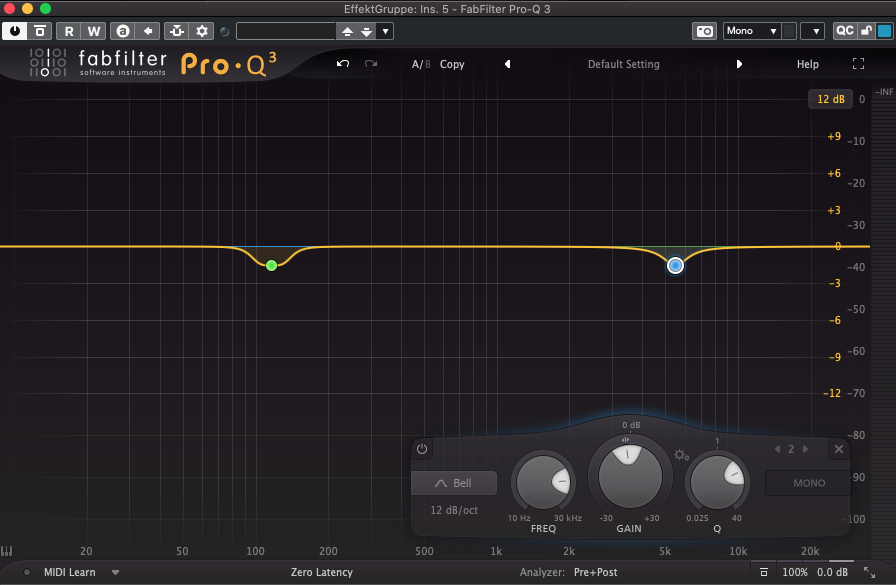Viewport: 896px width, 585px height.
Task: Switch A/B setting with the 'a' icon
Action: pos(123,31)
